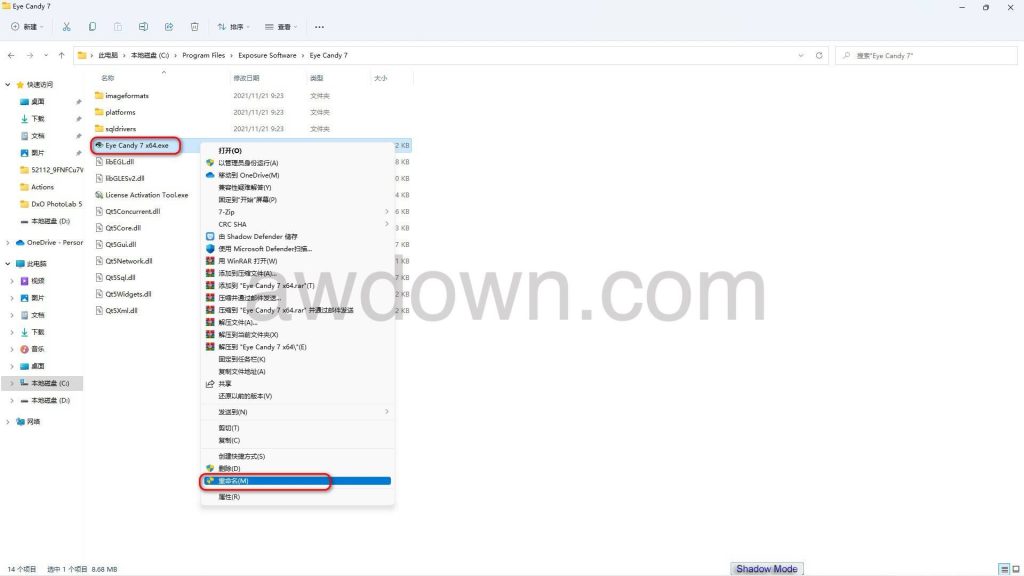The width and height of the screenshot is (1024, 576).
Task: Click the Up directory arrow icon
Action: (x=62, y=55)
